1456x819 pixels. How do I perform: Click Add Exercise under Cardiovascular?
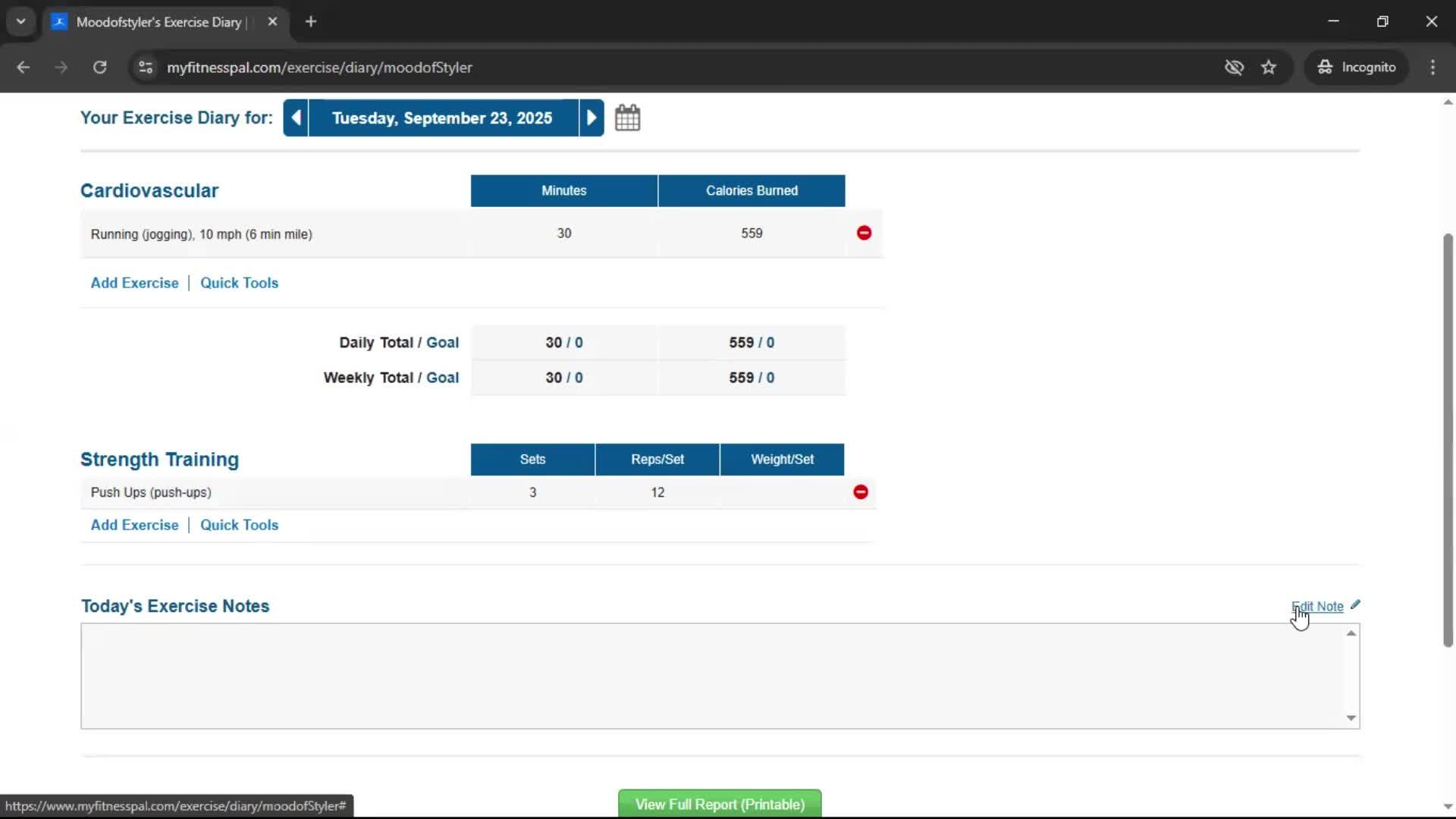point(134,283)
